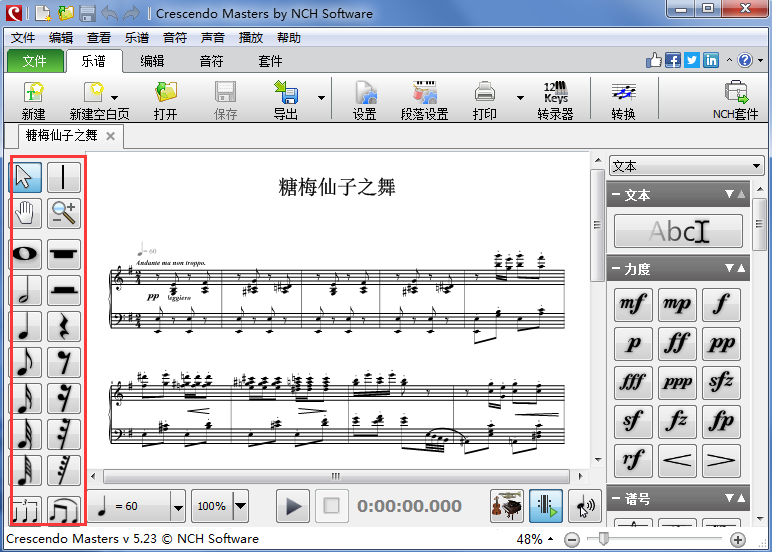Viewport: 772px width, 552px height.
Task: Select the 32nd rest tool
Action: point(64,434)
